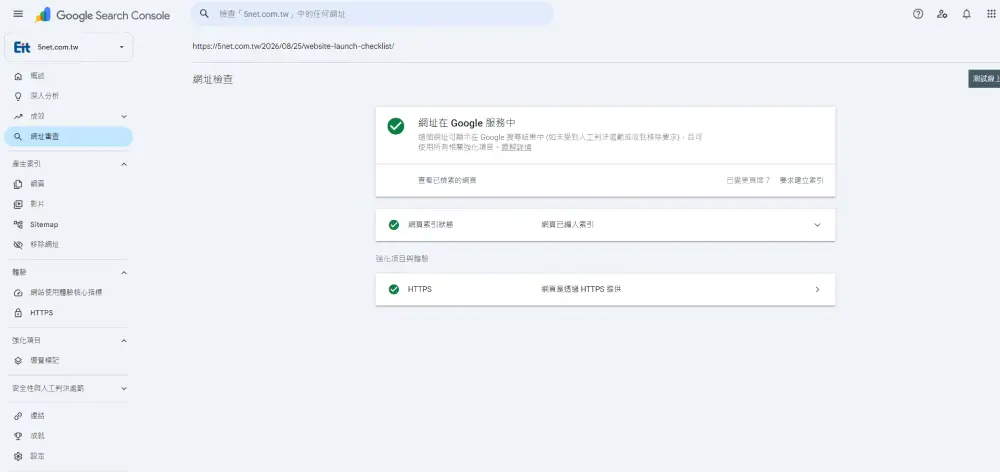Viewport: 1000px width, 472px height.
Task: Open the notifications bell
Action: [x=967, y=14]
